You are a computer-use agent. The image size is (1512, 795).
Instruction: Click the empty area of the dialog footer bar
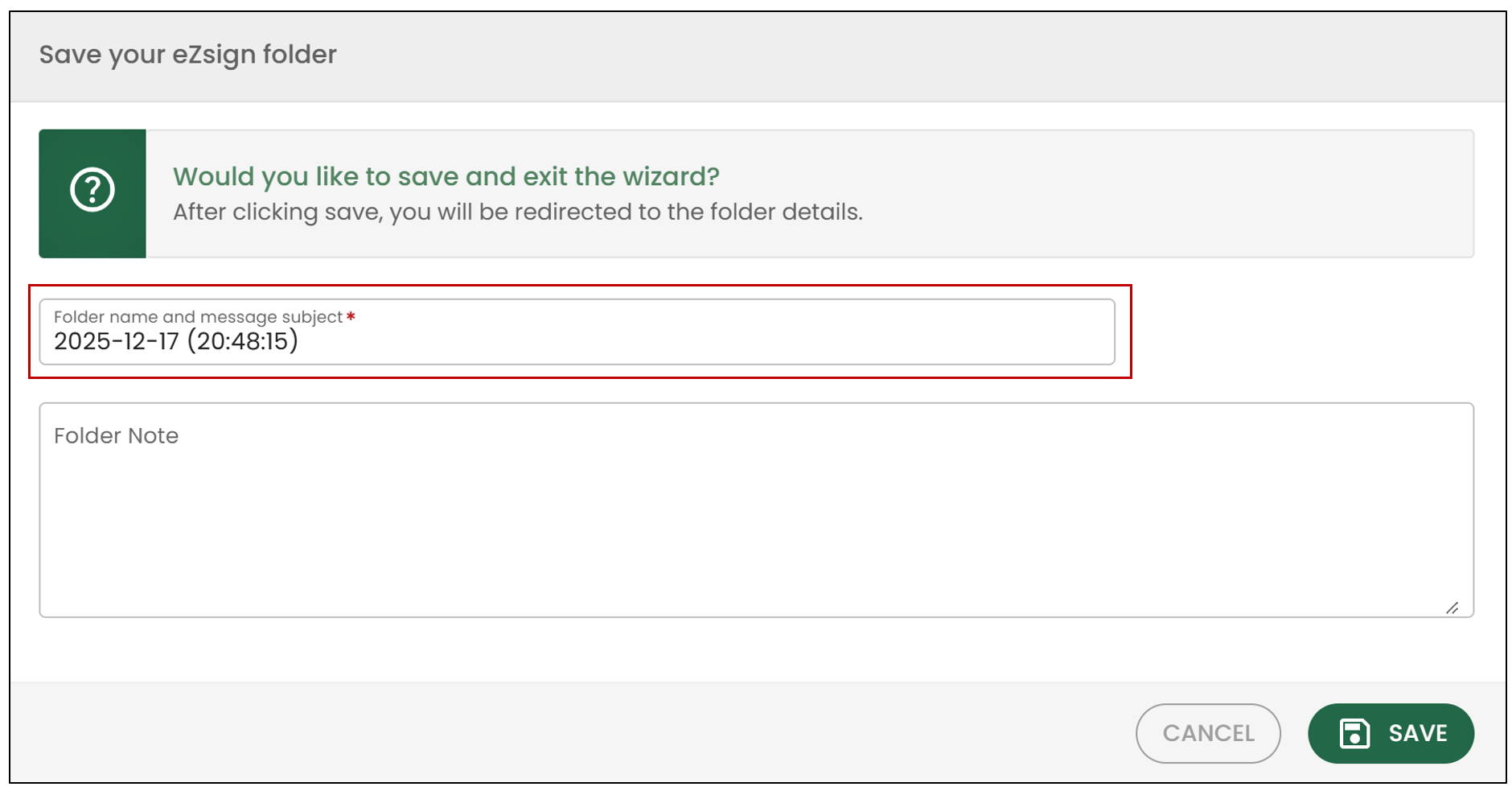(563, 733)
